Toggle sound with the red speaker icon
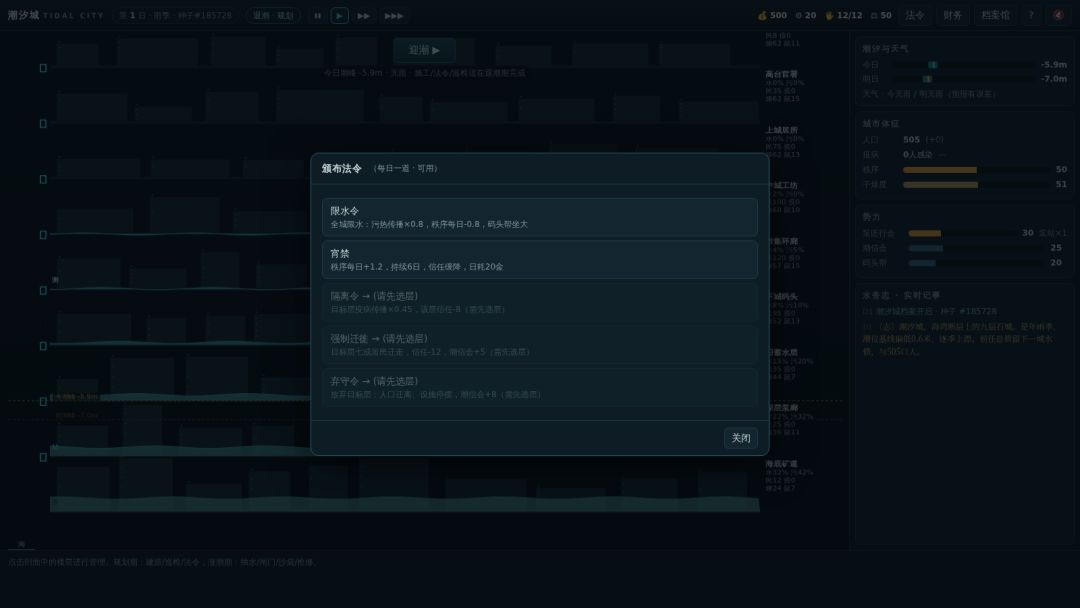The height and width of the screenshot is (608, 1080). pyautogui.click(x=1059, y=15)
